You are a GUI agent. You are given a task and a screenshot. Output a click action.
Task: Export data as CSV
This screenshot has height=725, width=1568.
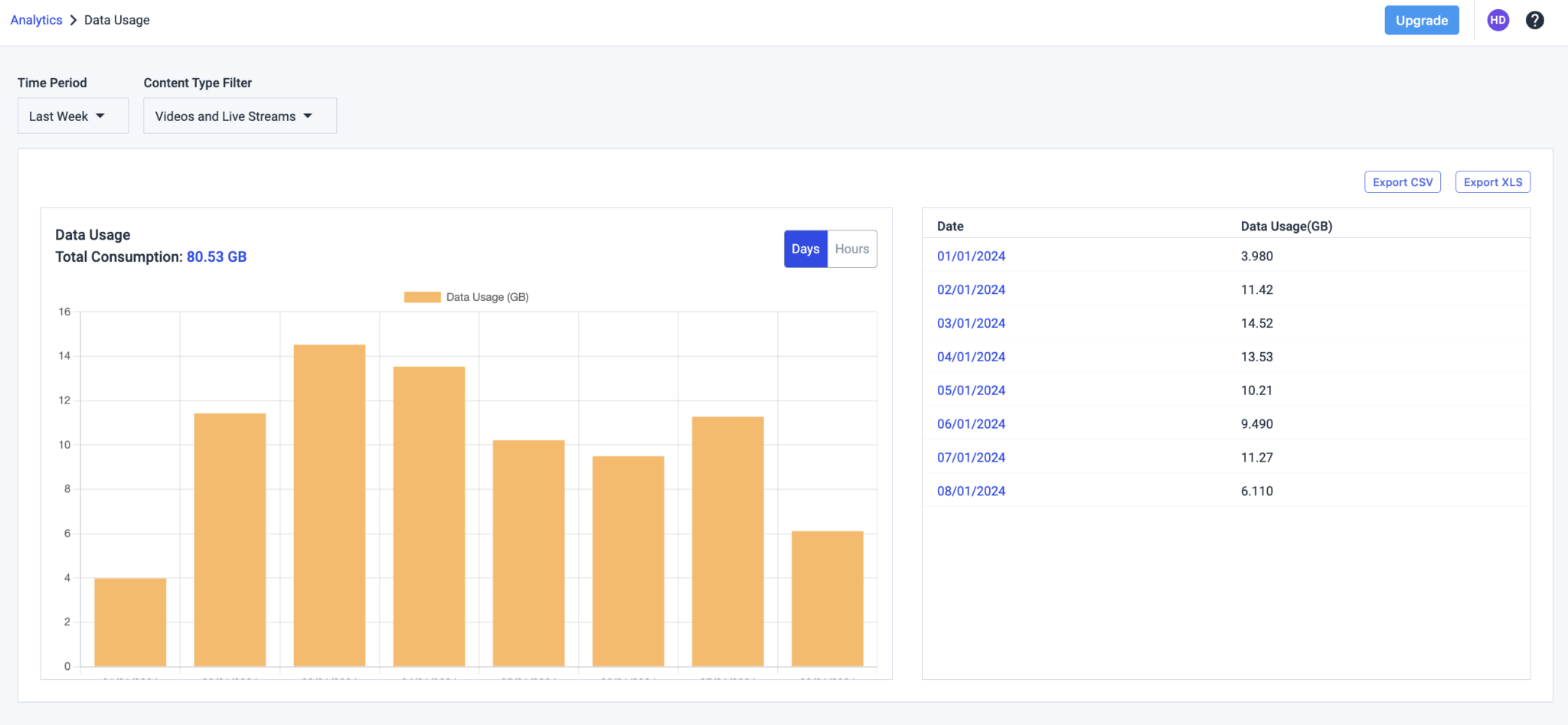click(x=1403, y=182)
